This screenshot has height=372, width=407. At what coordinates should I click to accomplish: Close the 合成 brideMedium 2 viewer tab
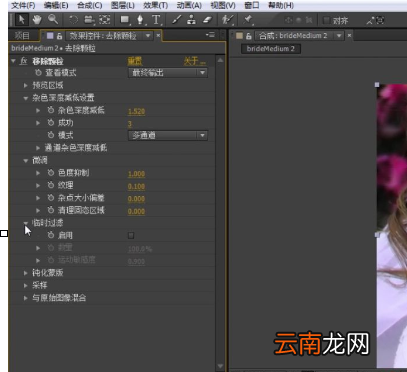pos(349,35)
